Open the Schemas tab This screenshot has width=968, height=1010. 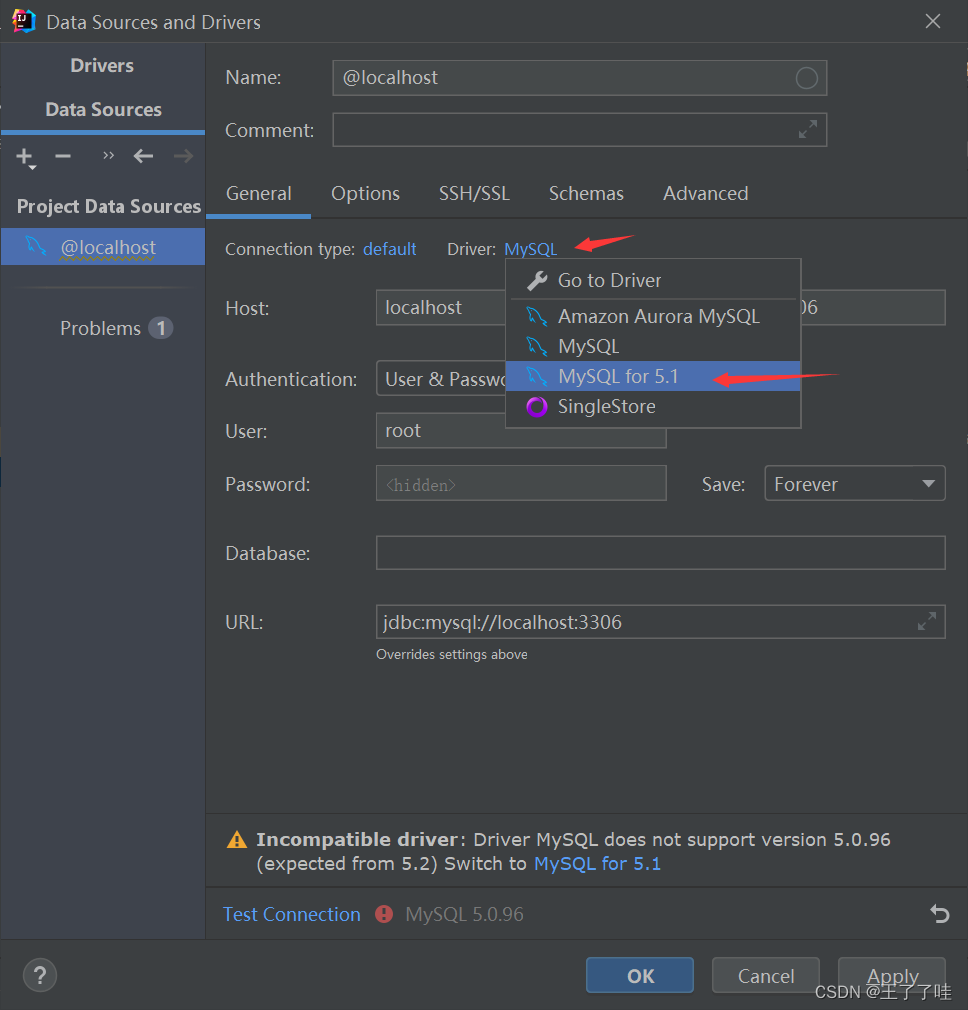586,193
